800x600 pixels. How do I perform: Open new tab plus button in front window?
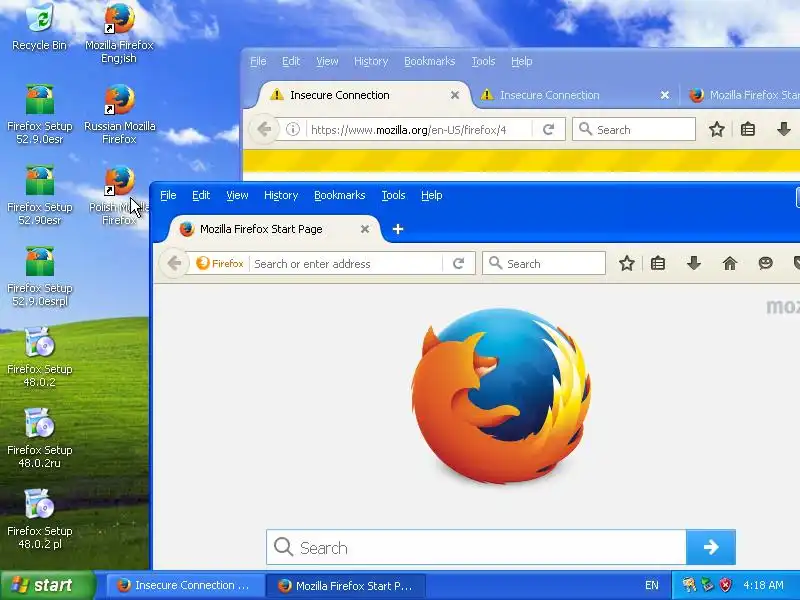click(x=398, y=230)
